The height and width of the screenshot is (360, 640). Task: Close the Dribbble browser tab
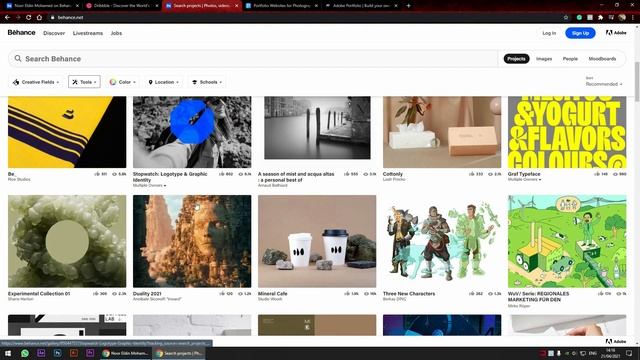click(x=157, y=6)
